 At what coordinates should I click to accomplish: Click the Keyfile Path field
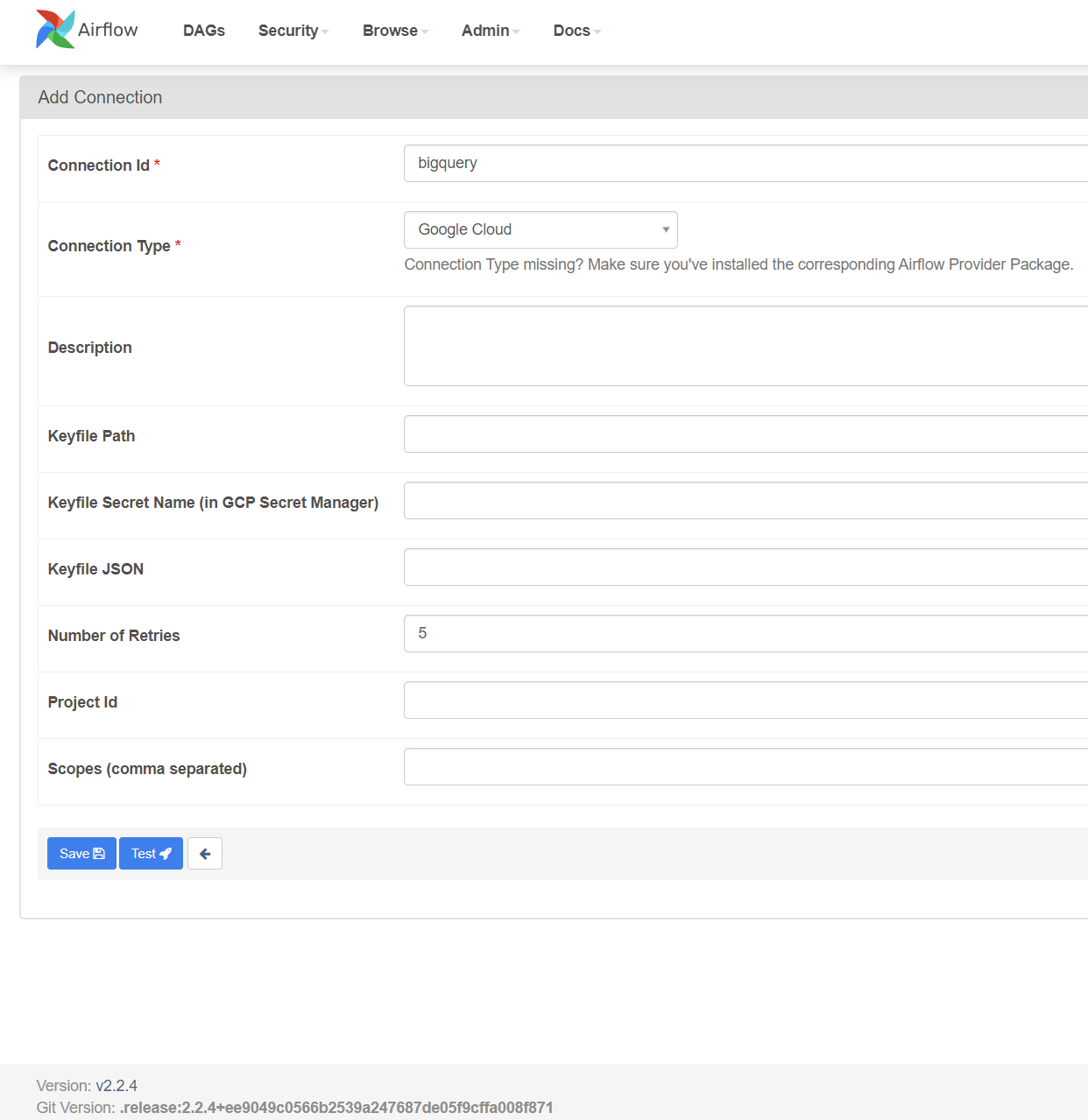click(x=701, y=433)
